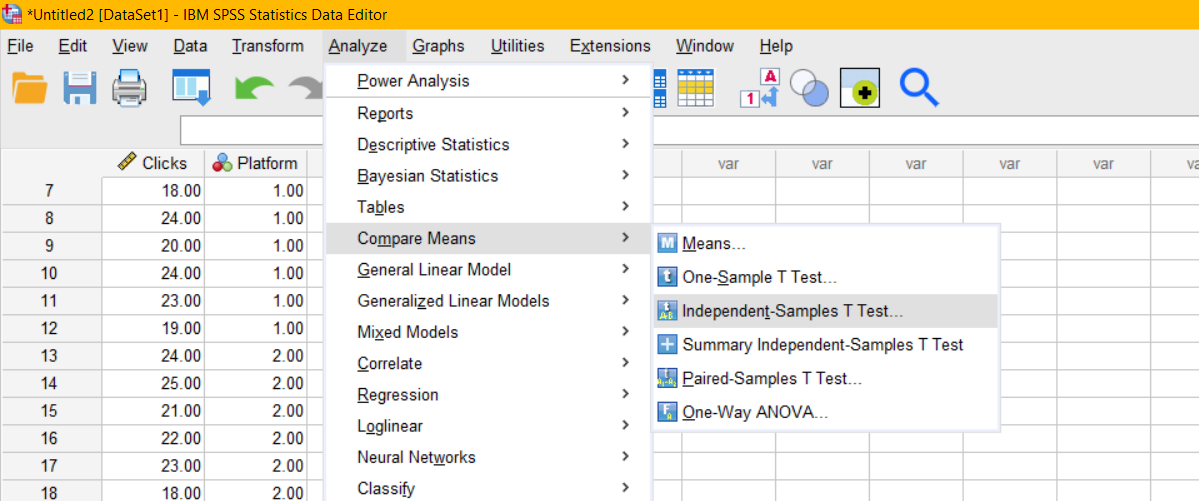1202x501 pixels.
Task: Expand the Descriptive Statistics submenu
Action: 489,144
